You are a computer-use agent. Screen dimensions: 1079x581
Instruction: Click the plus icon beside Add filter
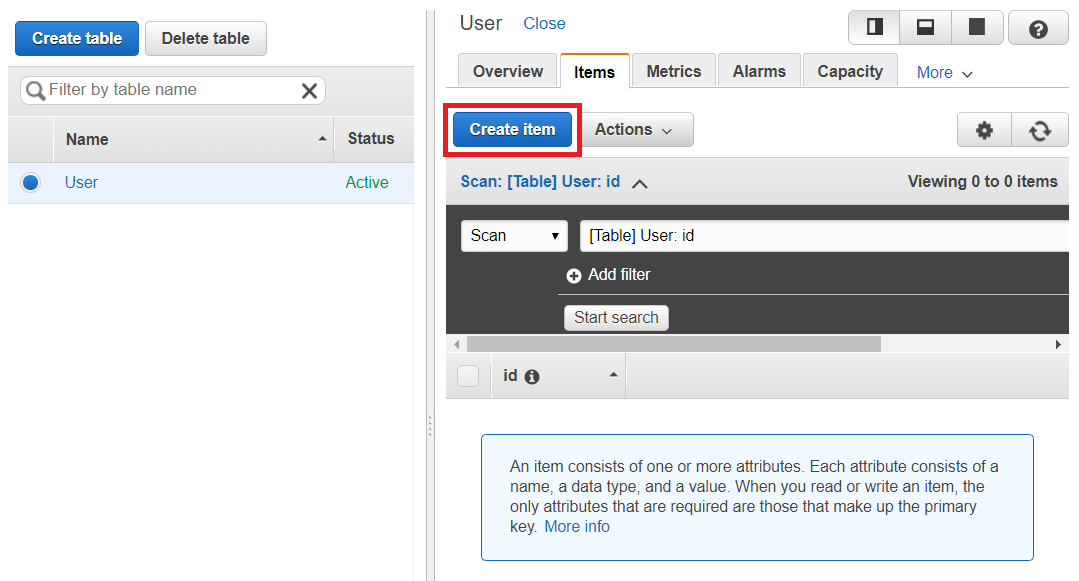click(573, 275)
